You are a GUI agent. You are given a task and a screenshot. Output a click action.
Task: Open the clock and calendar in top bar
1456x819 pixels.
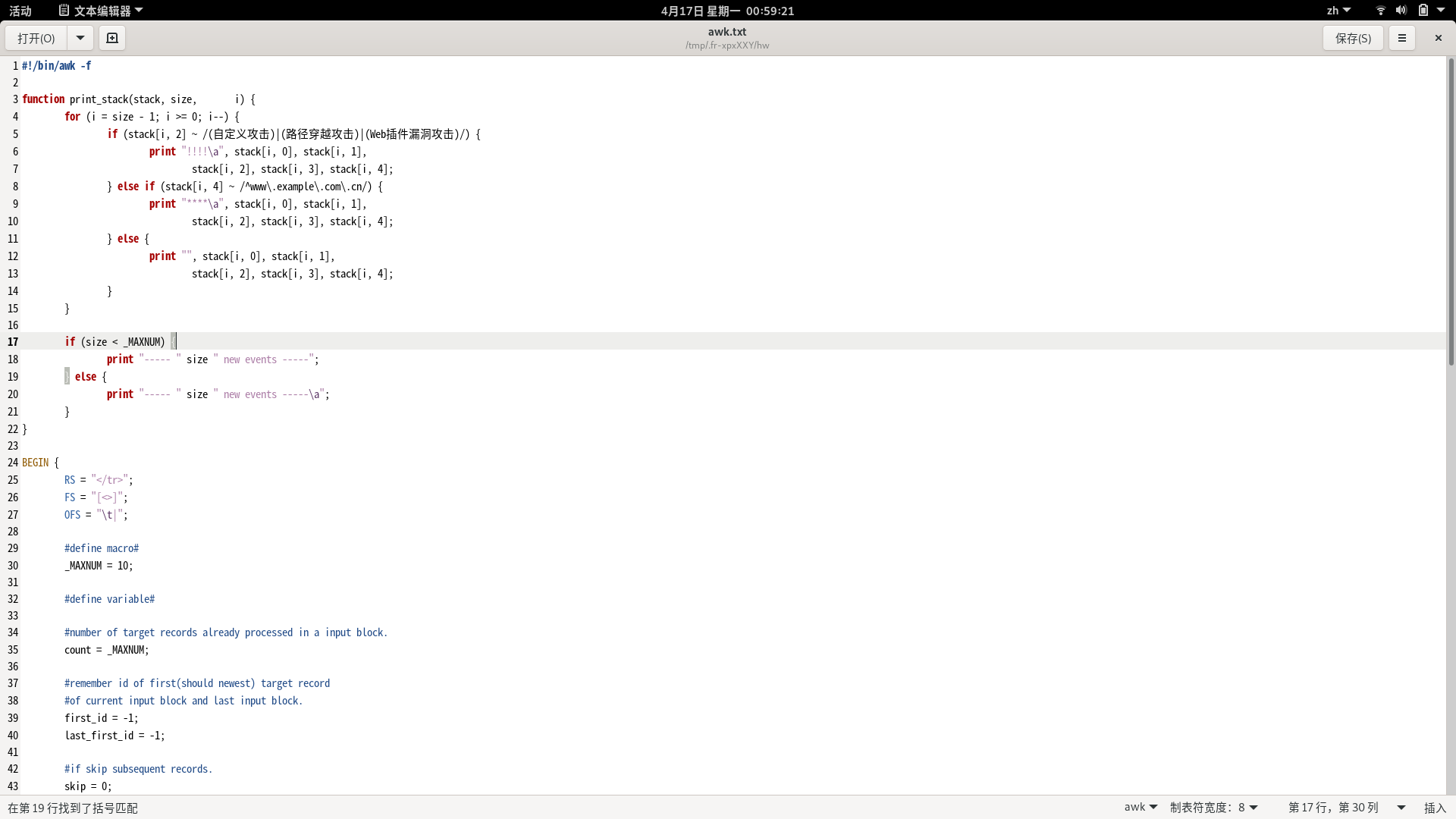pos(727,11)
